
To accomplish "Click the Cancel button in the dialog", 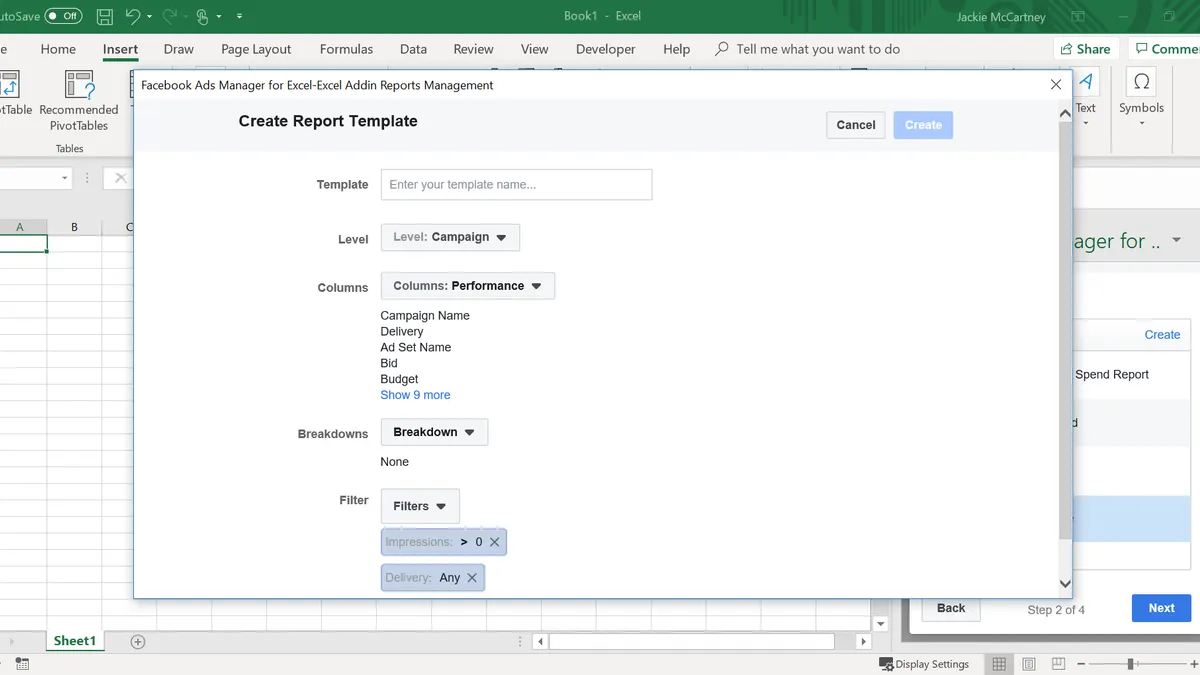I will pos(856,125).
